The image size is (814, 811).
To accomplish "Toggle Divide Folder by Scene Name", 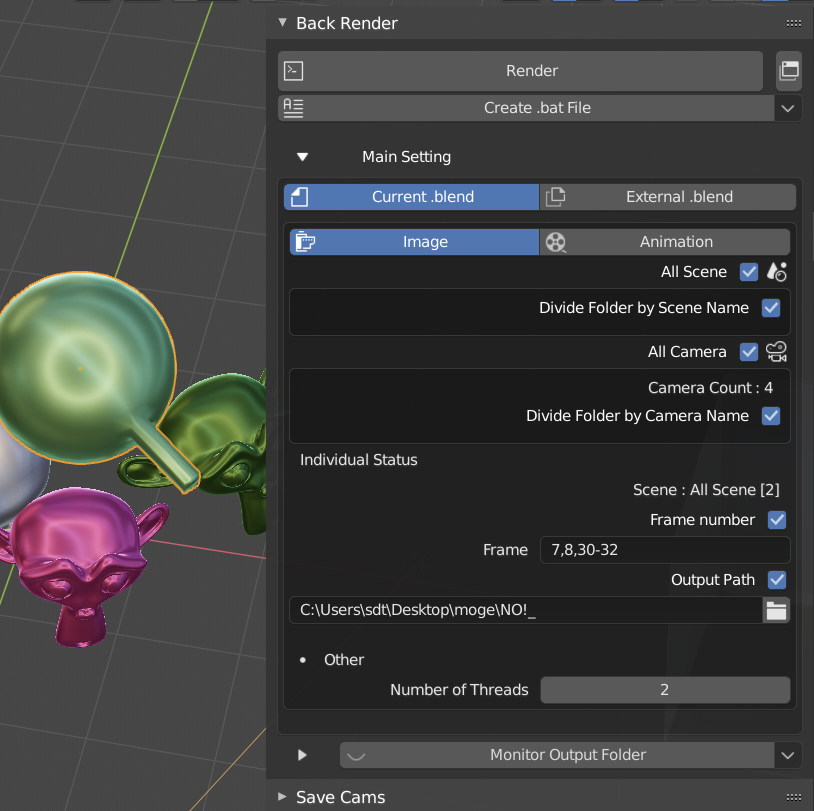I will (x=771, y=308).
